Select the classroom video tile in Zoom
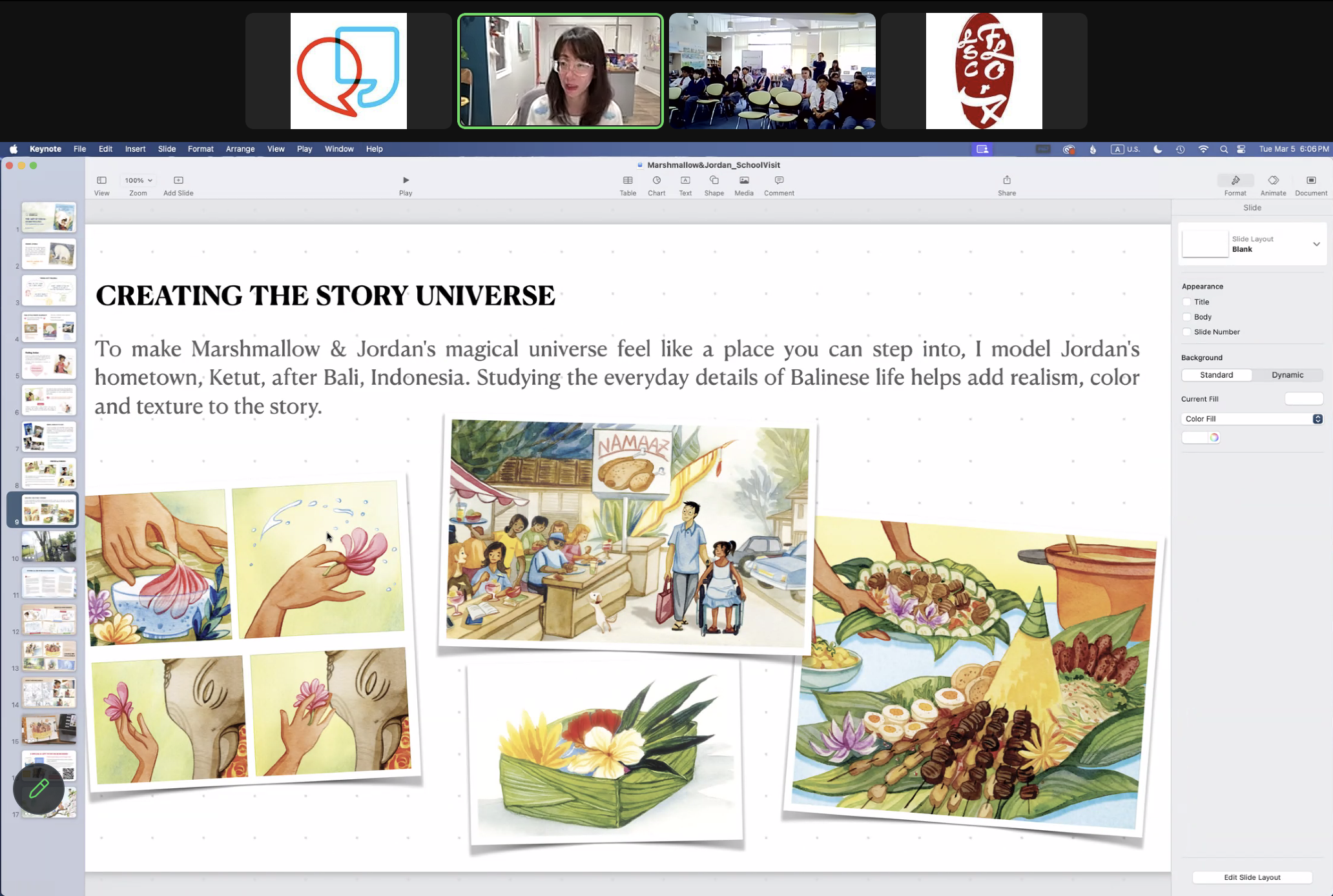This screenshot has width=1333, height=896. click(772, 71)
